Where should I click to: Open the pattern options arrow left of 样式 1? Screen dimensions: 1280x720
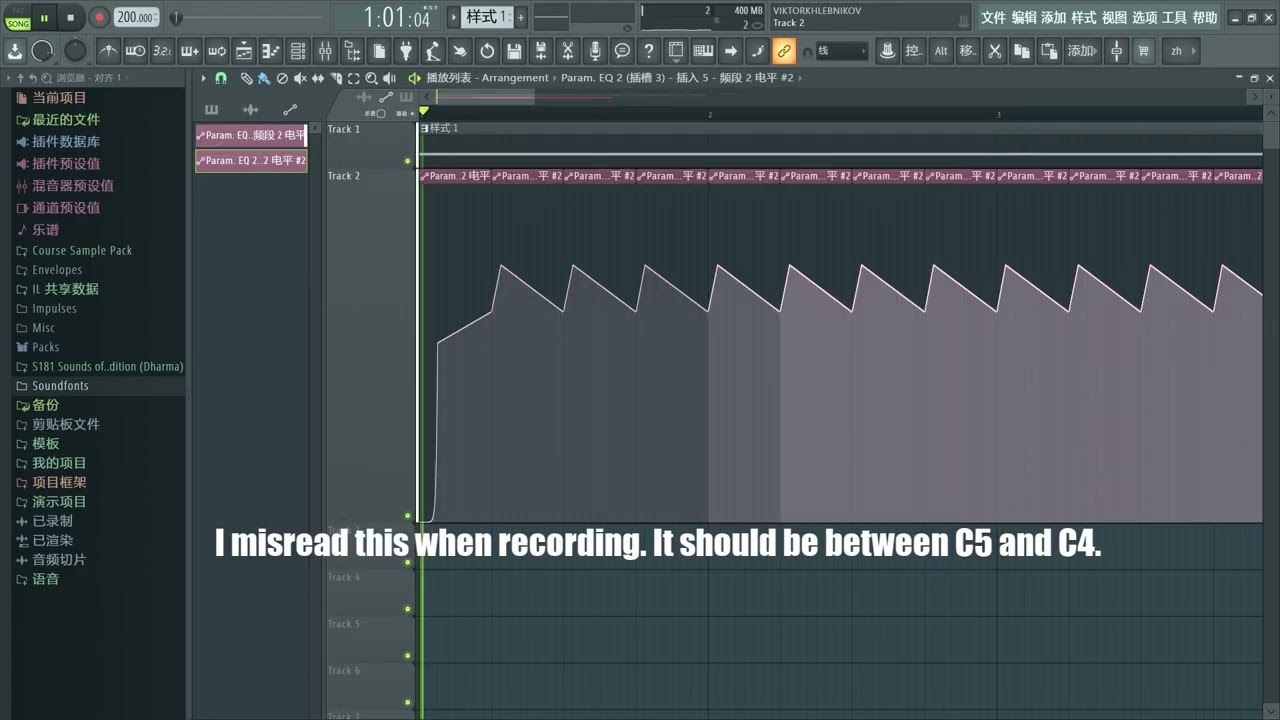point(454,17)
